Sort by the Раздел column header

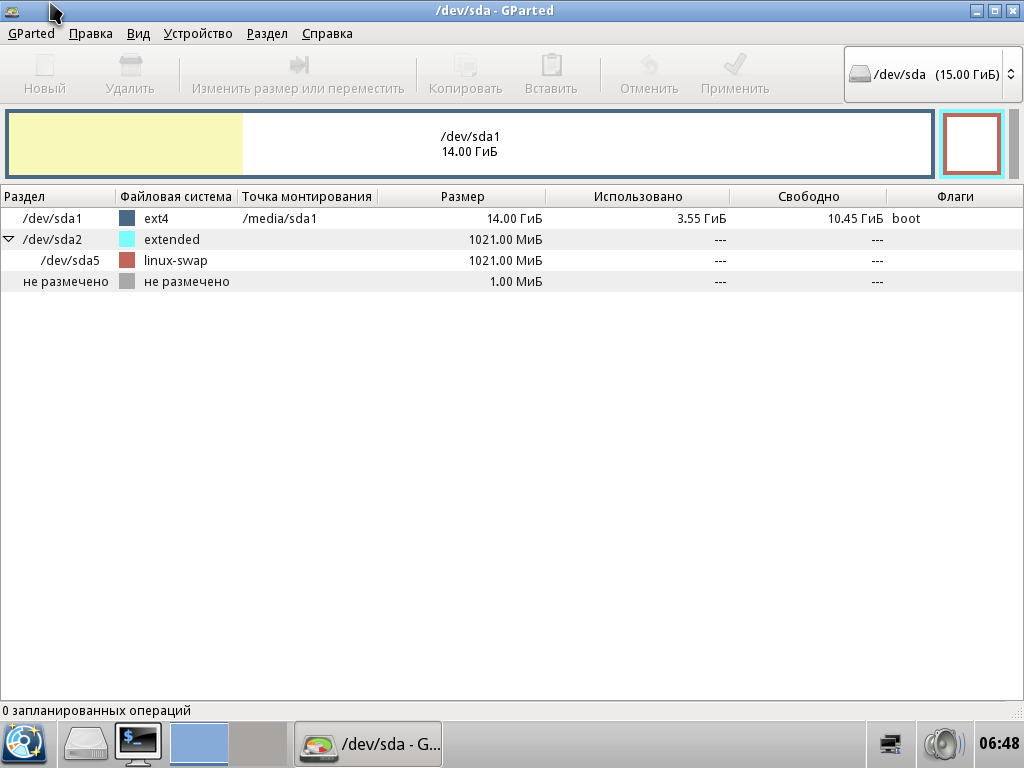click(x=58, y=197)
